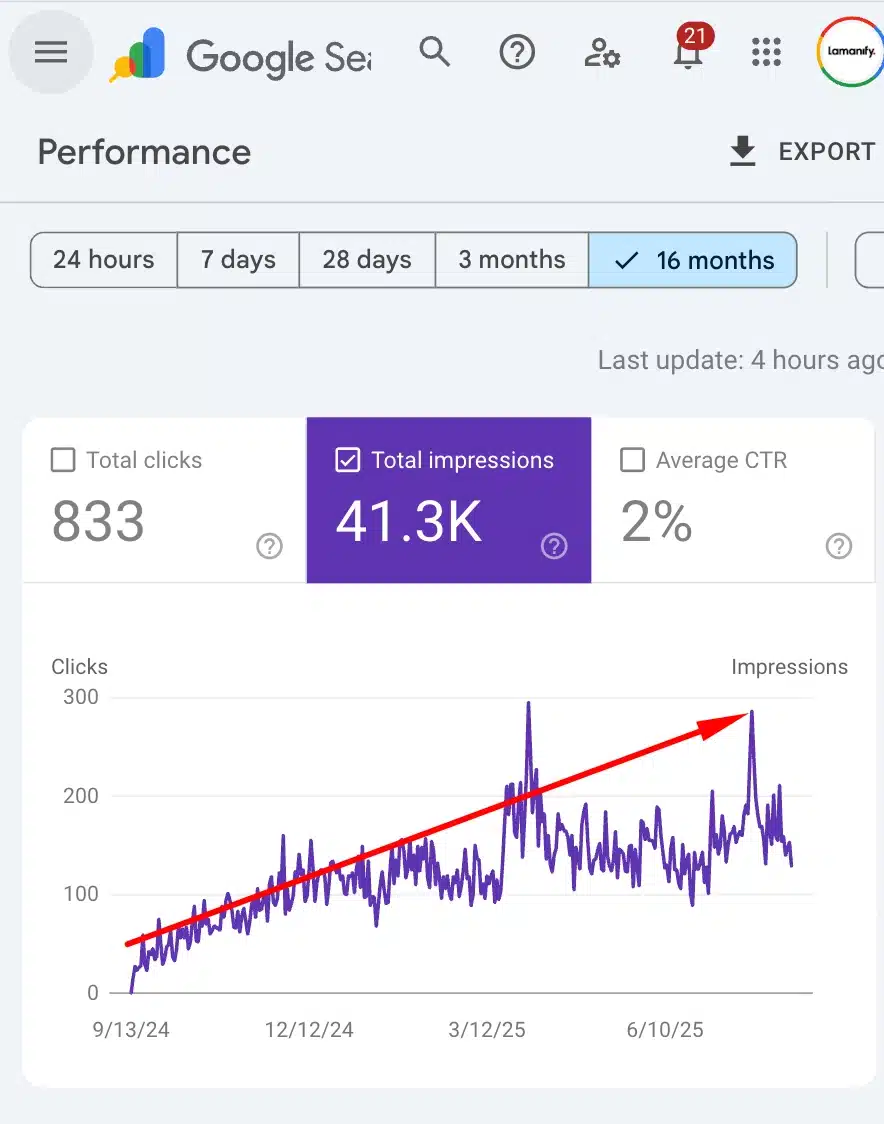The image size is (884, 1124).
Task: Enable the Total clicks checkbox
Action: [x=63, y=460]
